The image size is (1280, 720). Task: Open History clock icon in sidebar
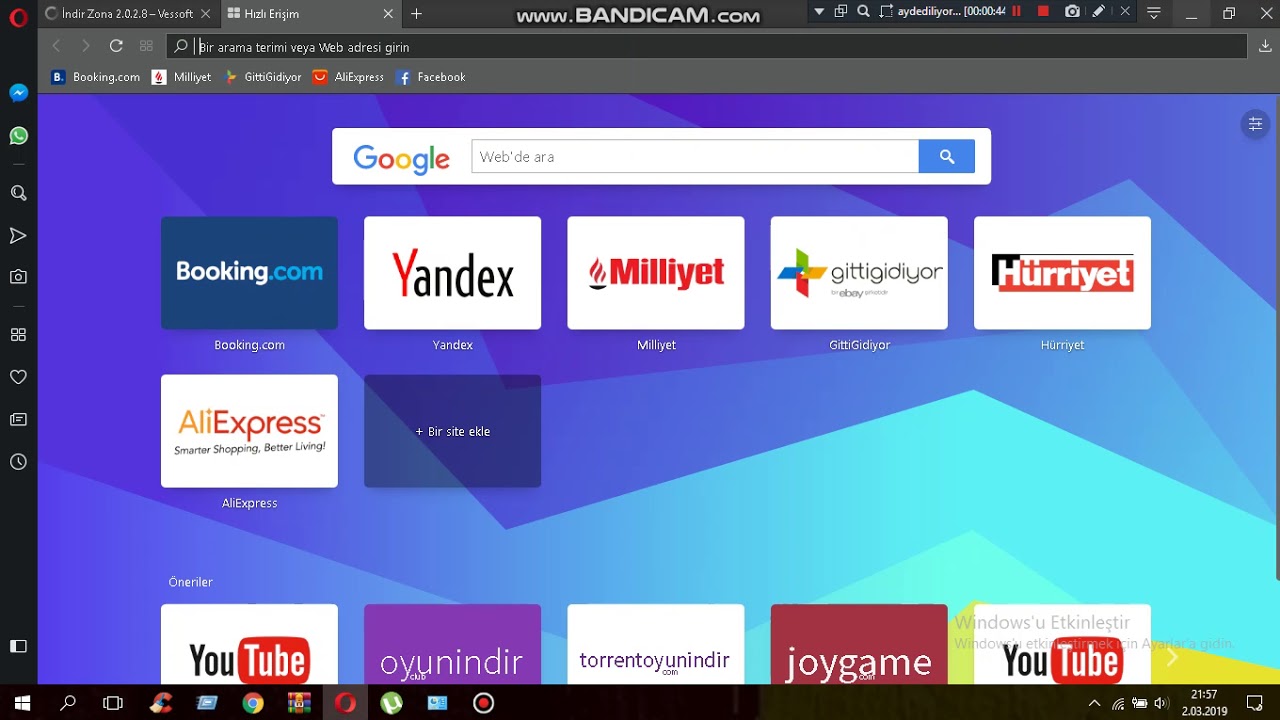coord(18,462)
